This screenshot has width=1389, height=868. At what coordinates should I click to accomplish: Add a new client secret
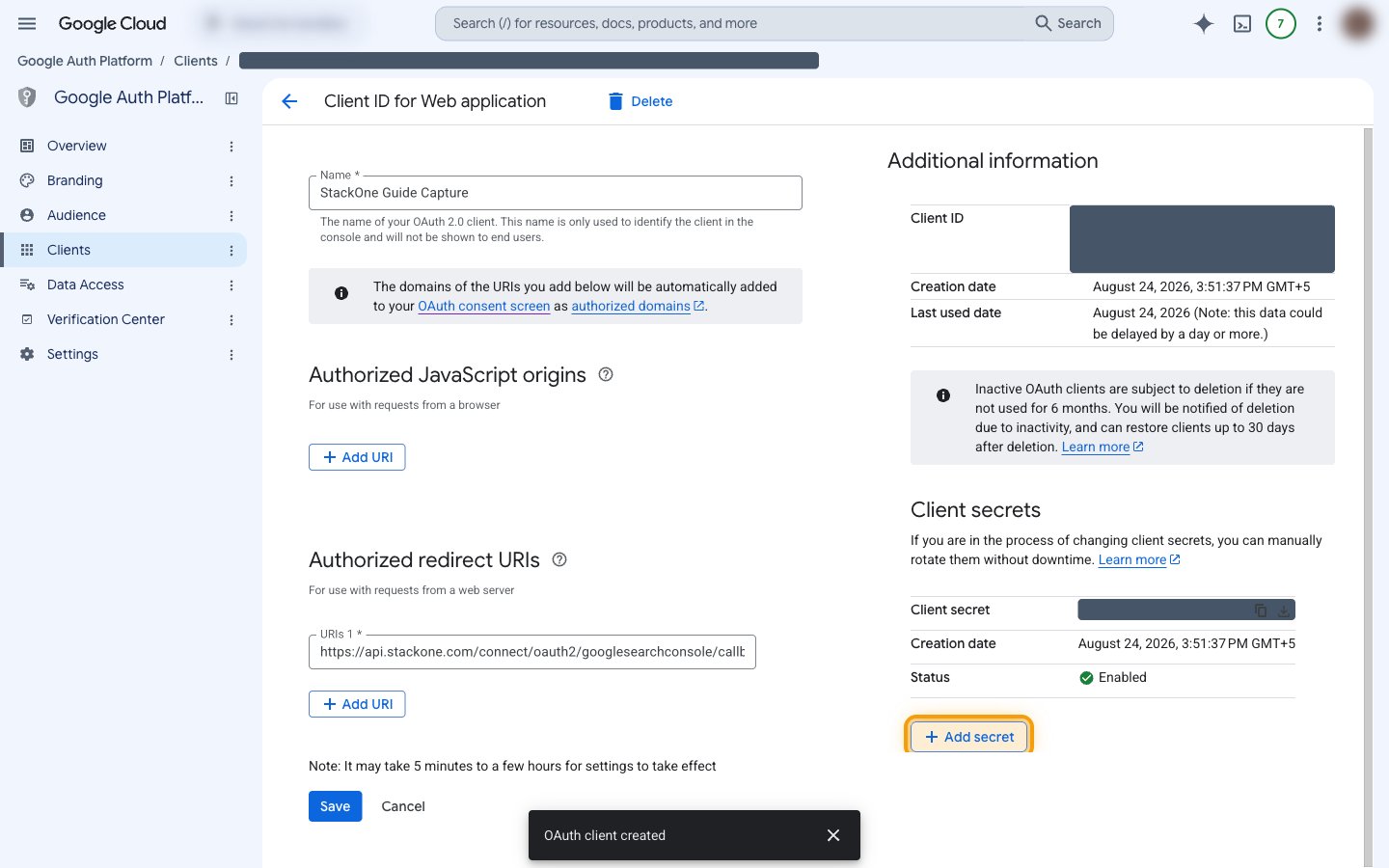tap(968, 737)
